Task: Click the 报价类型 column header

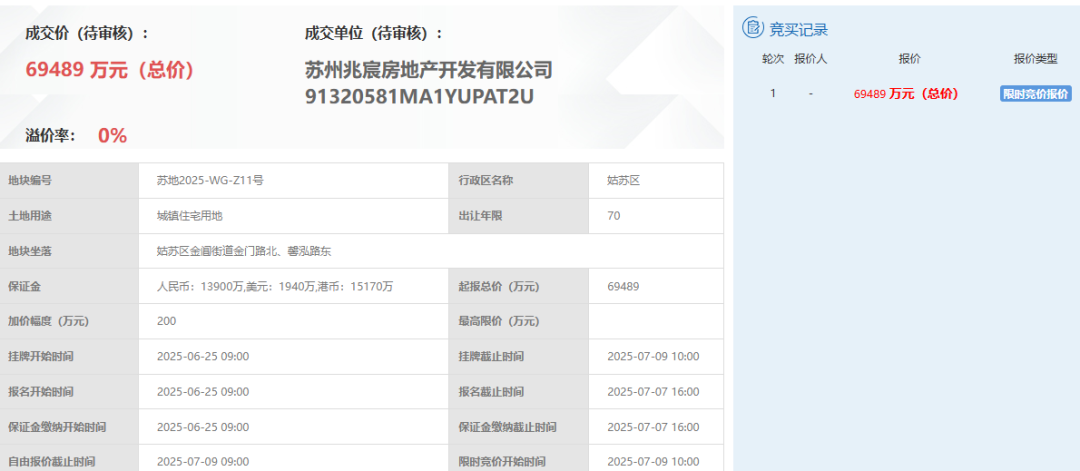Action: pyautogui.click(x=1035, y=59)
